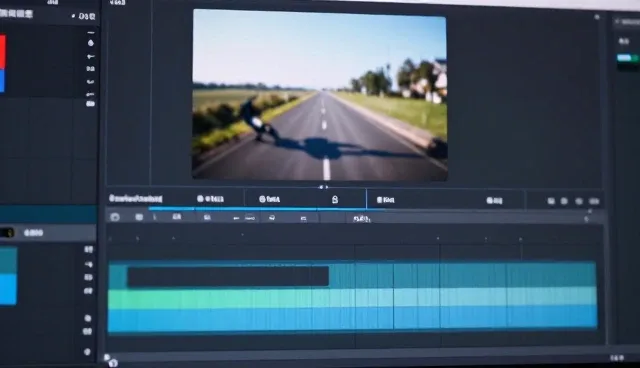640x368 pixels.
Task: Click the label right of the playhead line
Action: pyautogui.click(x=385, y=200)
